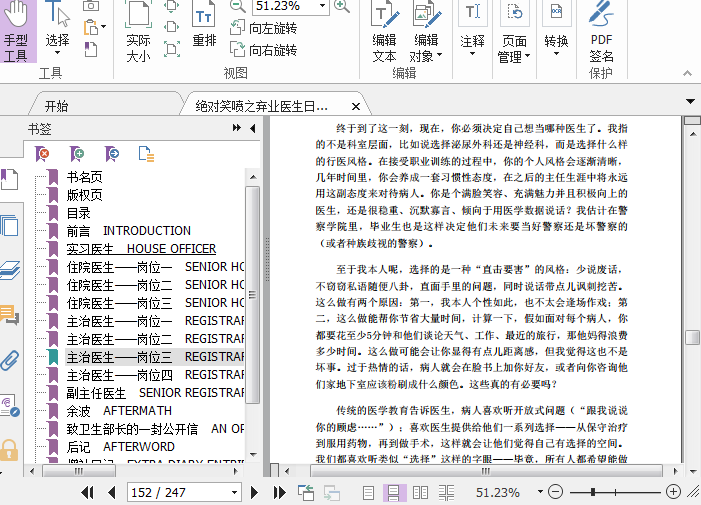
Task: Go to the previous view
Action: (306, 492)
